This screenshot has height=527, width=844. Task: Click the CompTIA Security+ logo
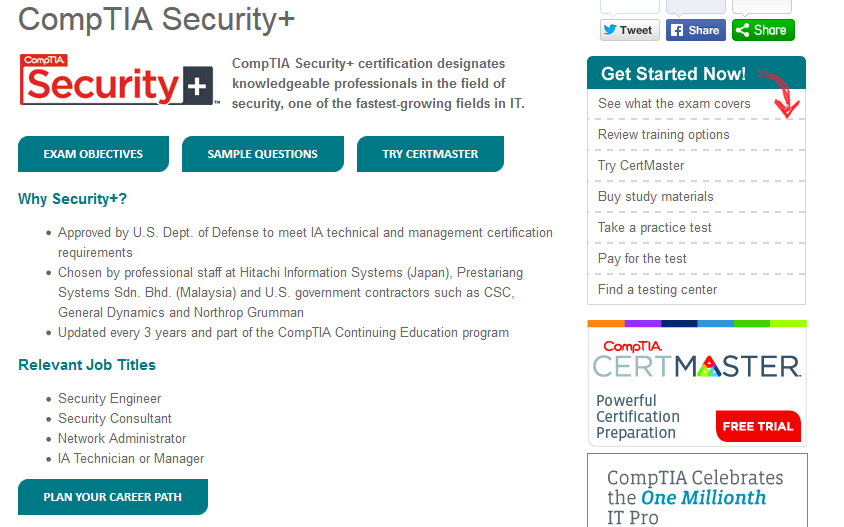[118, 81]
